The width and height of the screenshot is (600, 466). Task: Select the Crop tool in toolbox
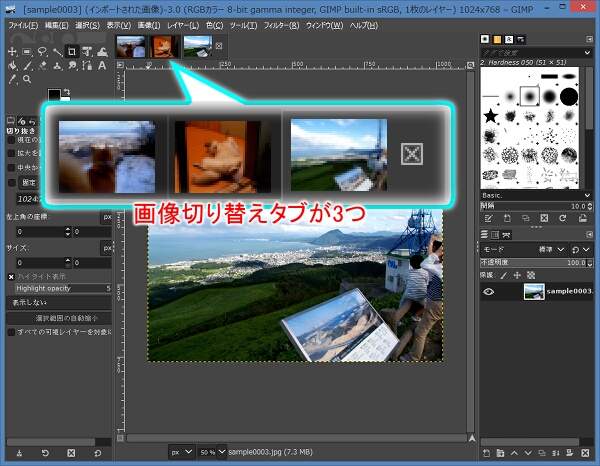click(x=73, y=51)
